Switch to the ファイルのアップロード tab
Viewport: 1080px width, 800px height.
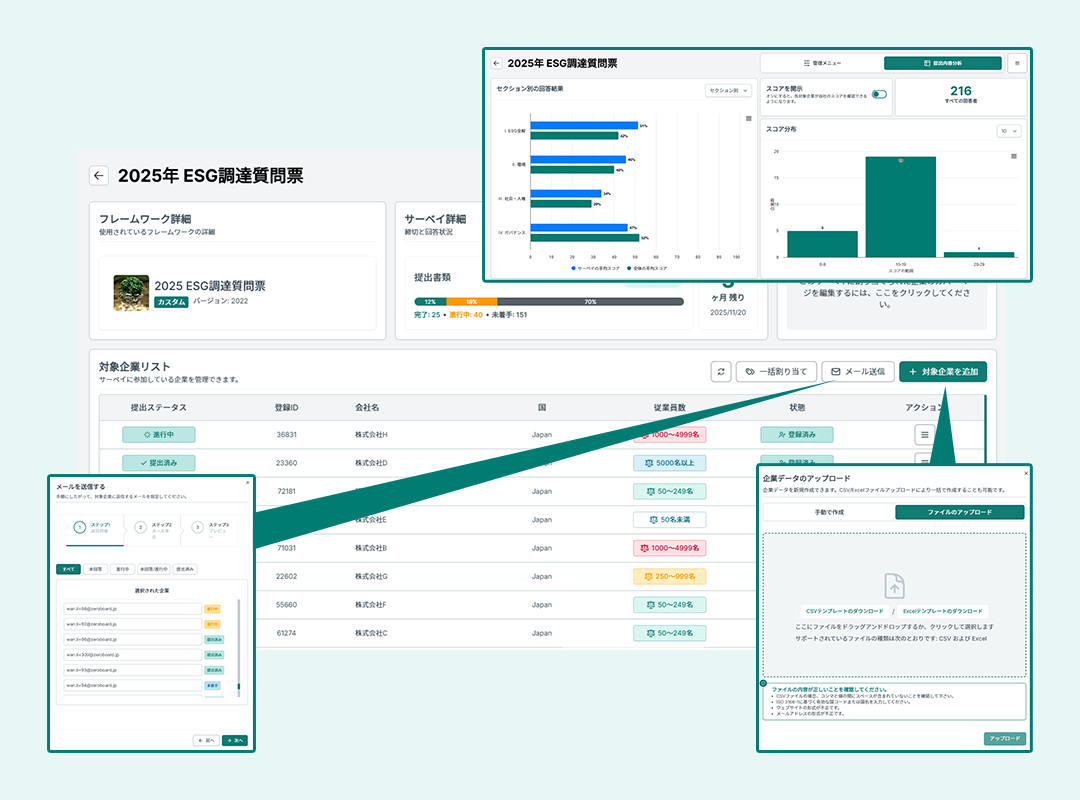click(960, 512)
